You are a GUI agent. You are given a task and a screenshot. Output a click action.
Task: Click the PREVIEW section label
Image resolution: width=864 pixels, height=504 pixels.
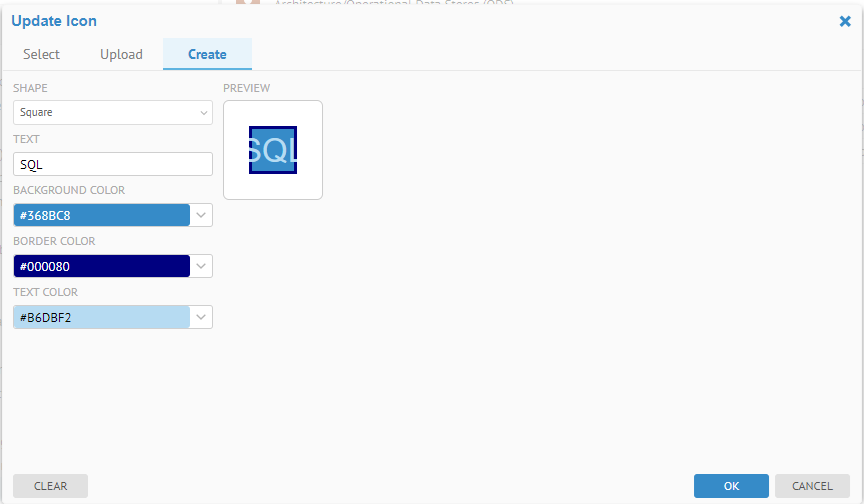tap(246, 88)
